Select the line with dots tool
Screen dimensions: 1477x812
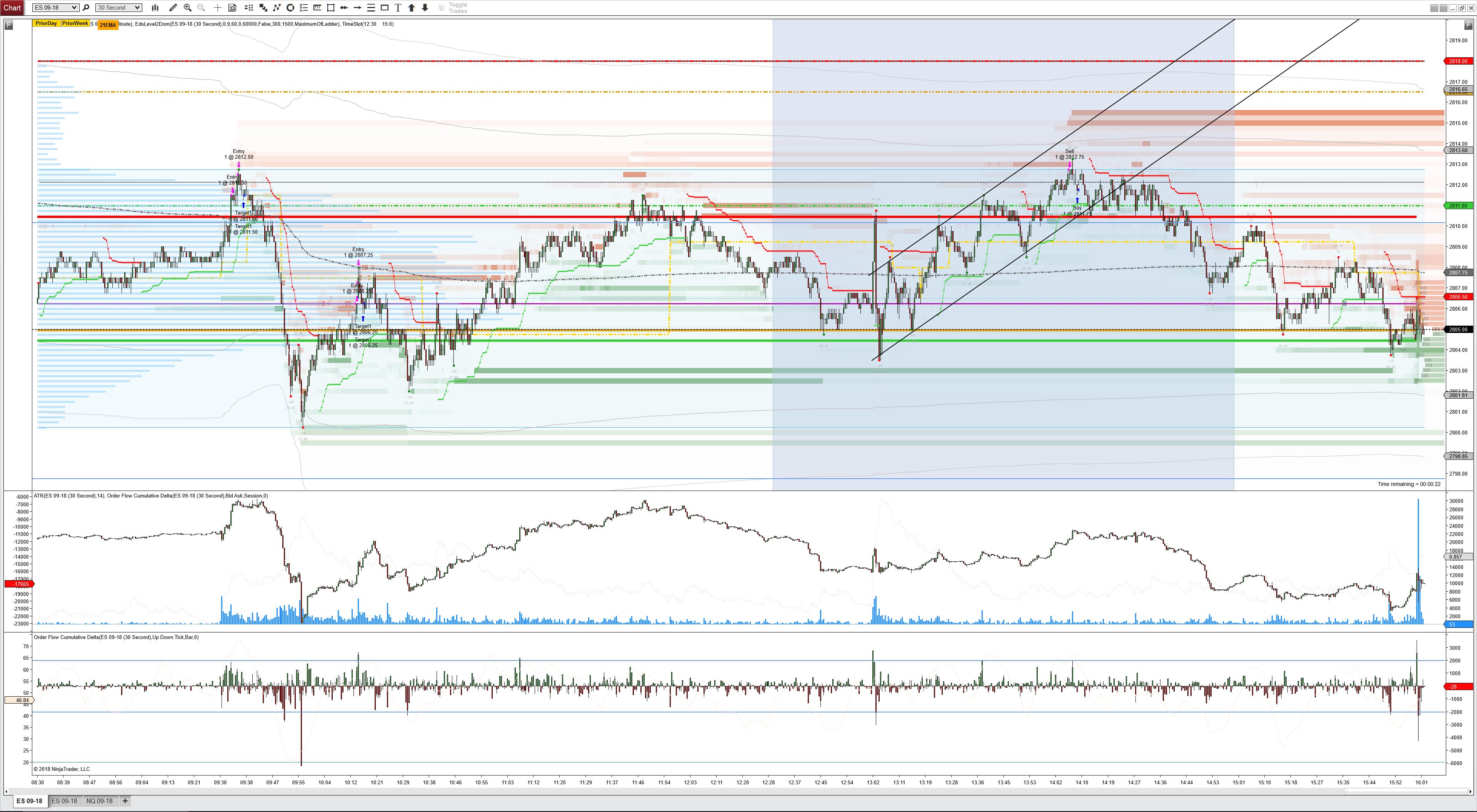(344, 7)
